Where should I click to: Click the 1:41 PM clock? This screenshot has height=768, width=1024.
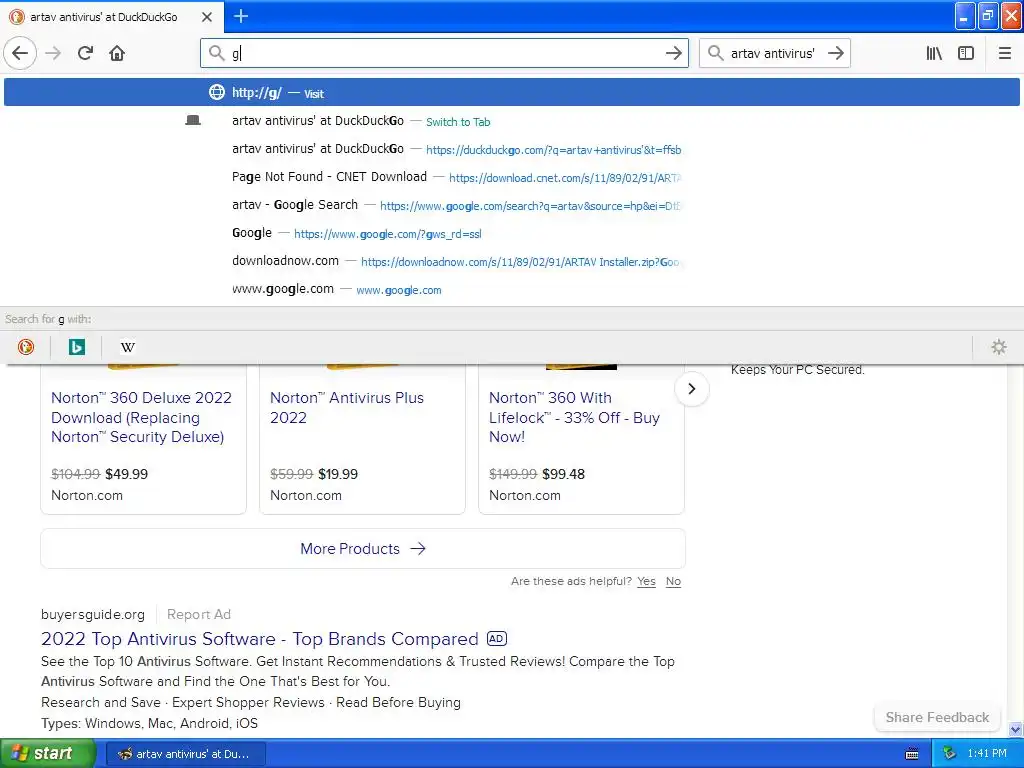pos(987,754)
